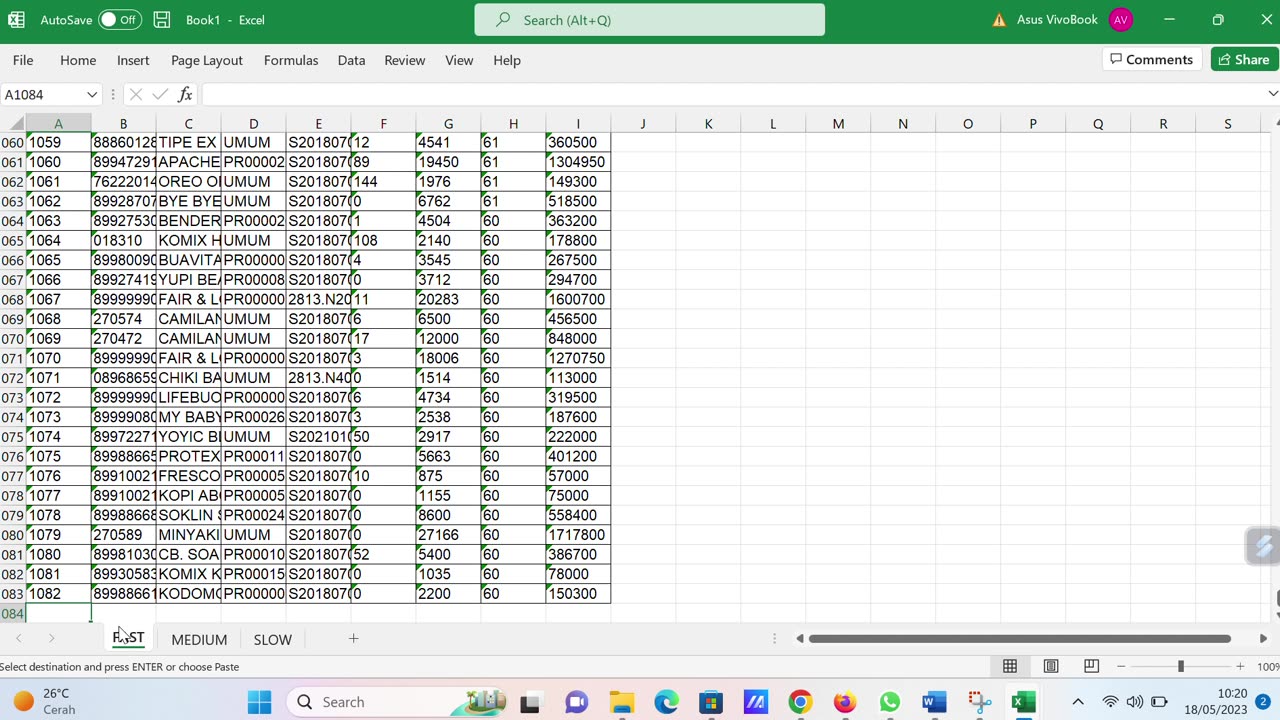The width and height of the screenshot is (1280, 720).
Task: Open the View tab
Action: point(459,60)
